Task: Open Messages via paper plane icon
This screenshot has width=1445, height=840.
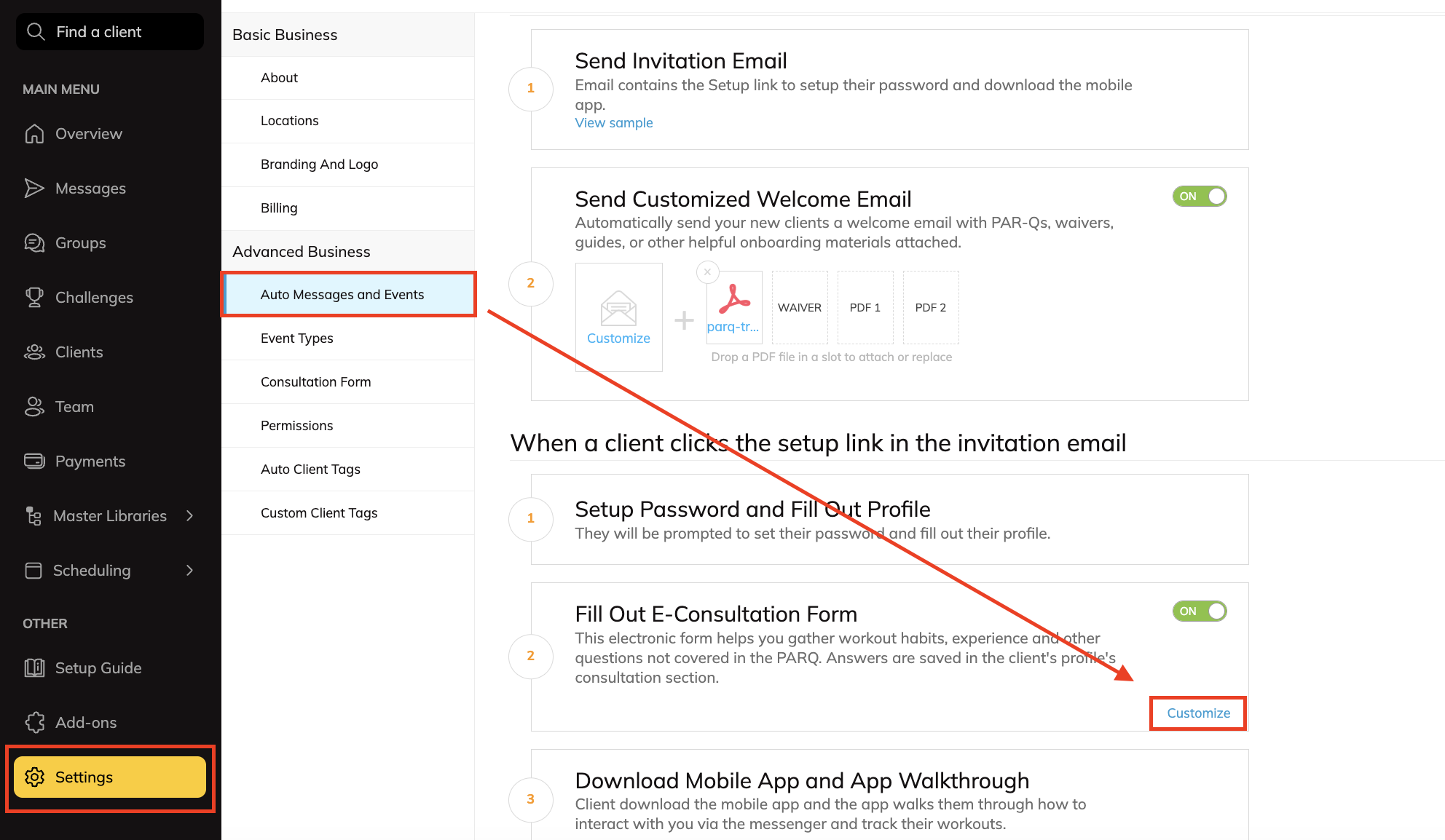Action: [34, 189]
